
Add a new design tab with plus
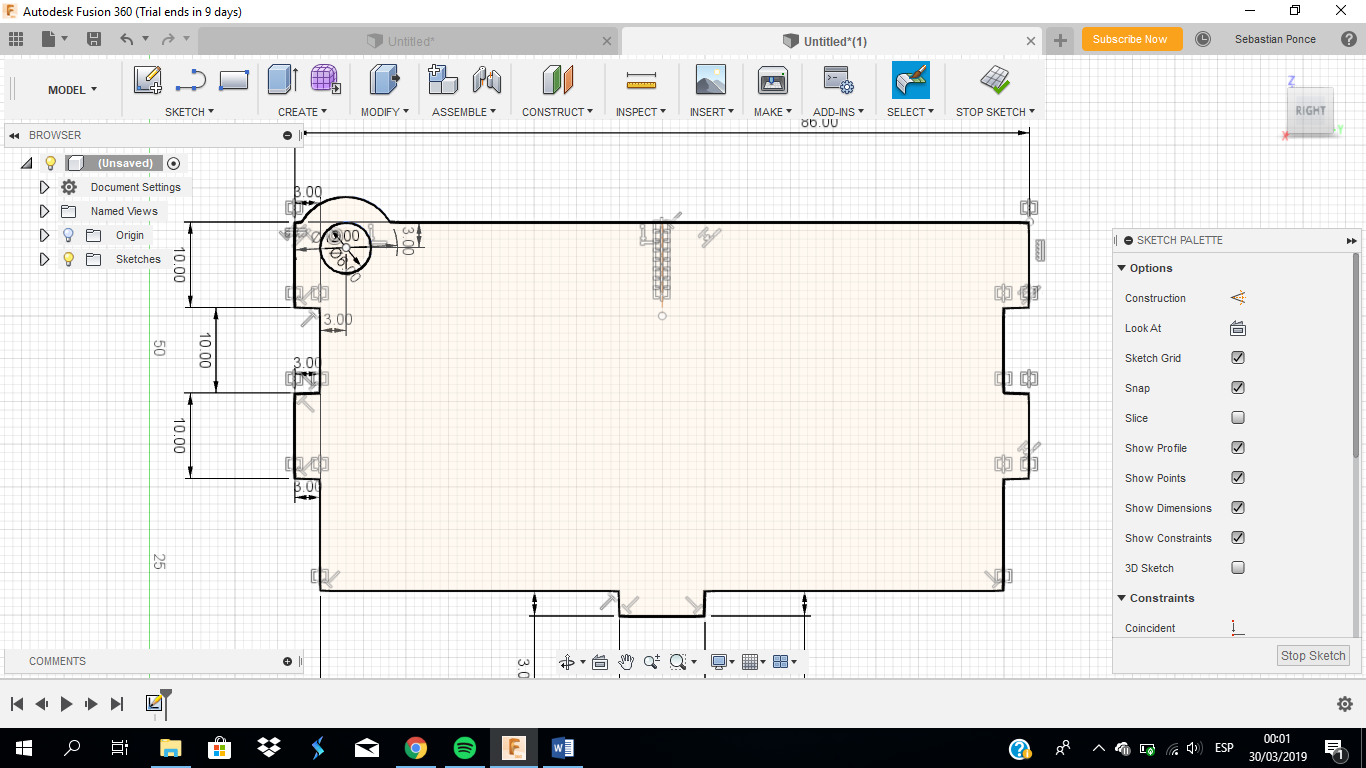(x=1060, y=41)
